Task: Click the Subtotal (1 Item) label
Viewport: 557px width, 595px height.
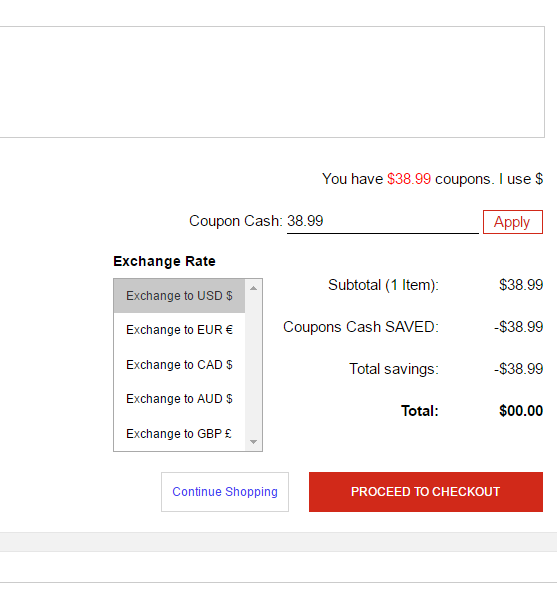Action: (383, 285)
